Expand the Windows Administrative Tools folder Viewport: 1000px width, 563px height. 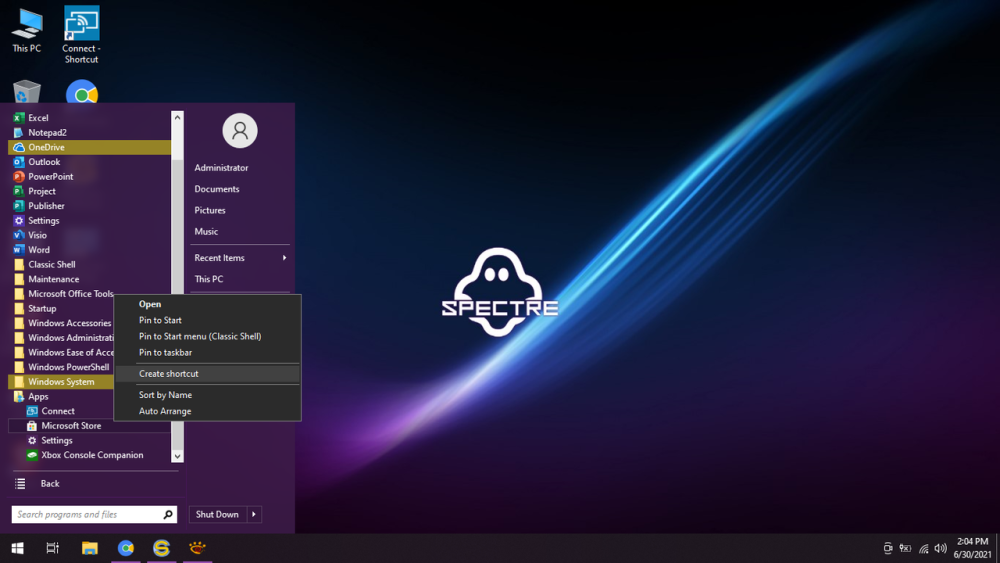62,338
